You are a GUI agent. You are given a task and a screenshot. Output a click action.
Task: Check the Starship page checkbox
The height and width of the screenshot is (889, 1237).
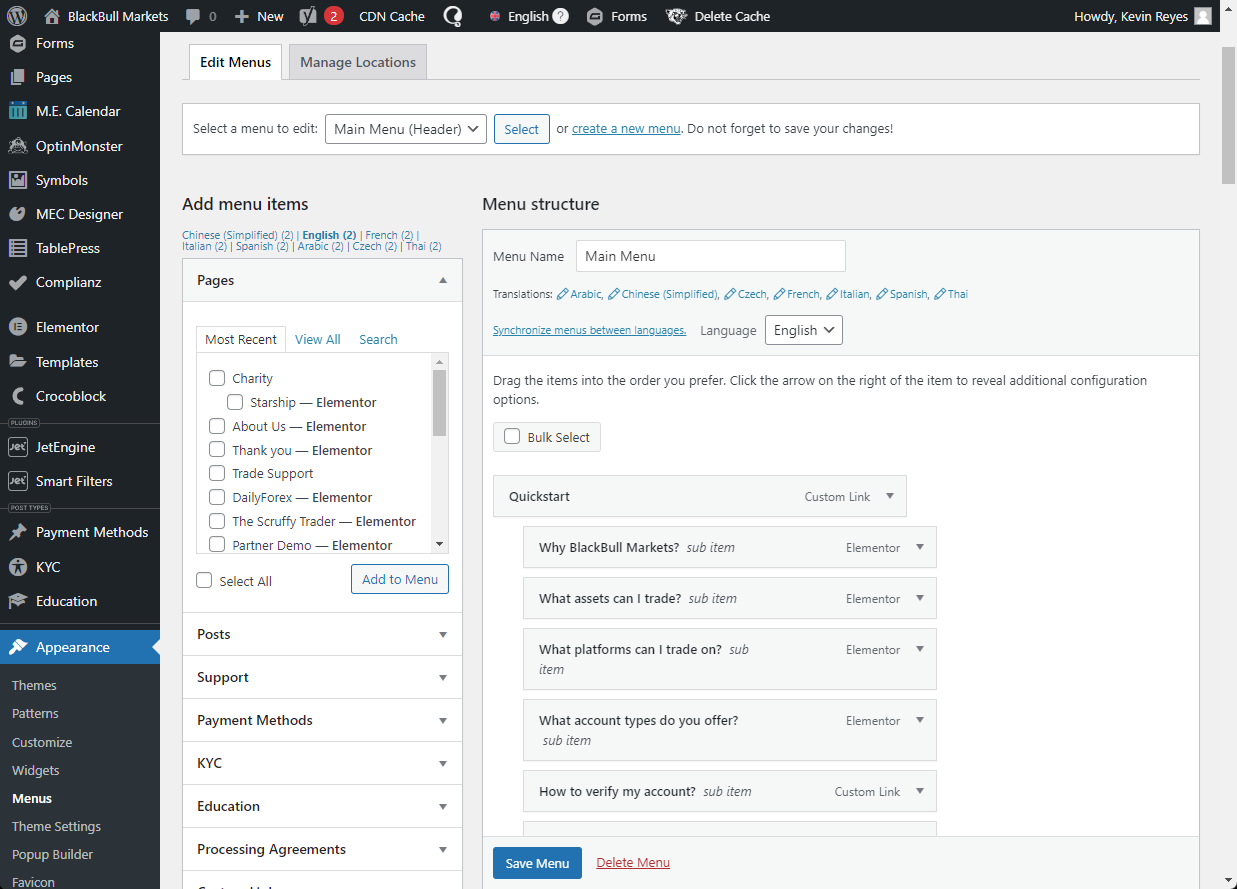(235, 402)
